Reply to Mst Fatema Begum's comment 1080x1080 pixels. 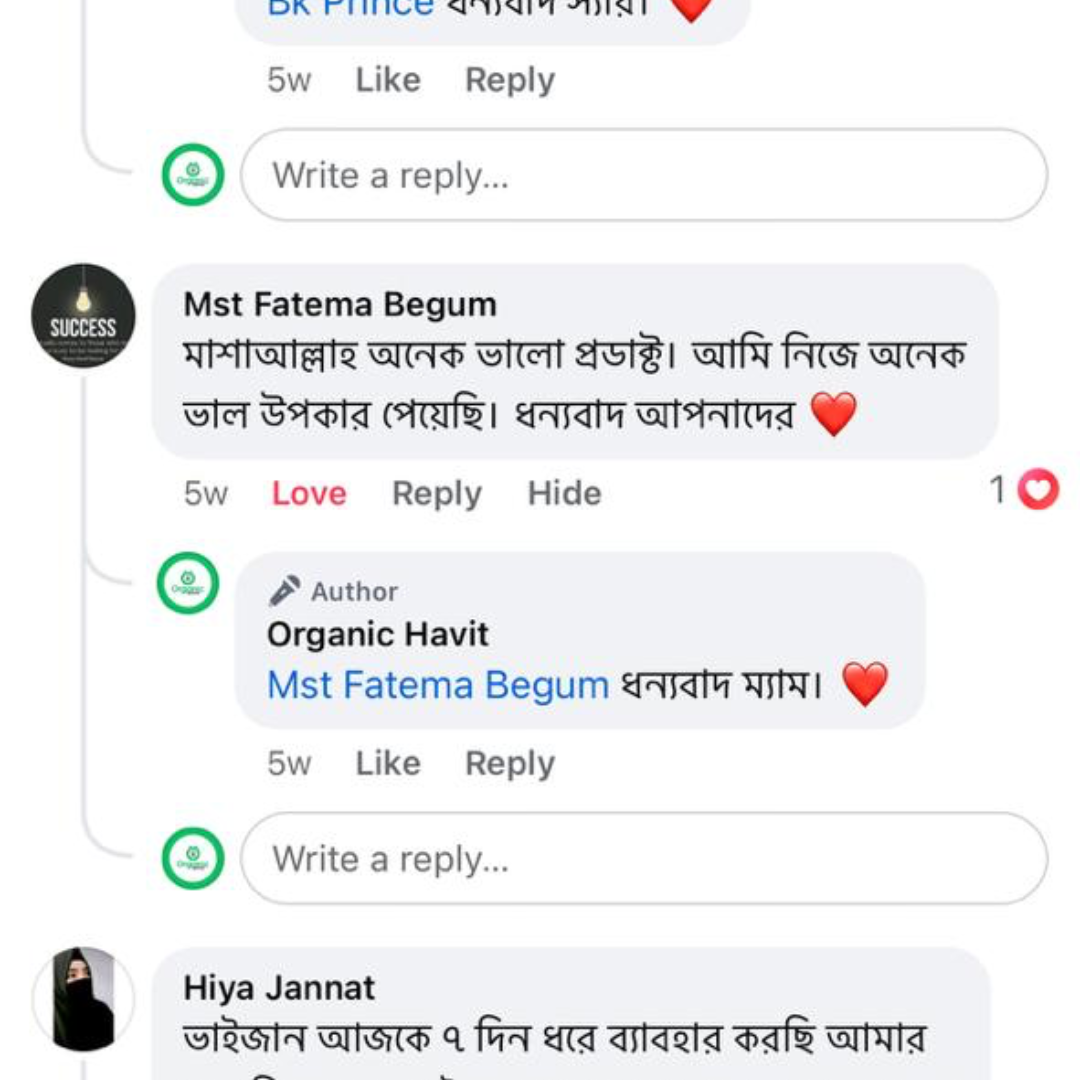point(437,493)
